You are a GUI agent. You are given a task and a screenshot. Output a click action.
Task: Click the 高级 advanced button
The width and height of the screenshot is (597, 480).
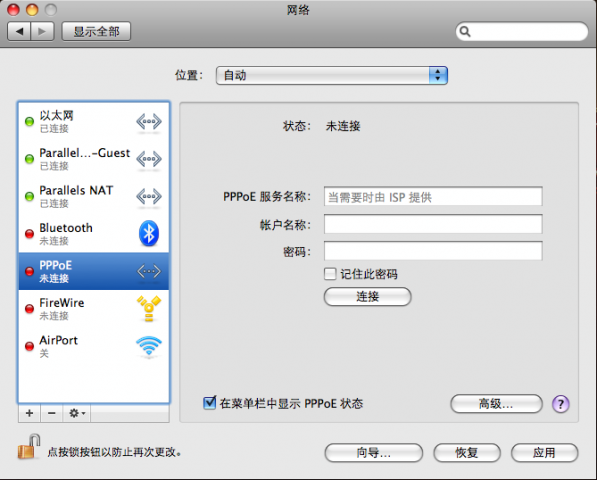[496, 404]
